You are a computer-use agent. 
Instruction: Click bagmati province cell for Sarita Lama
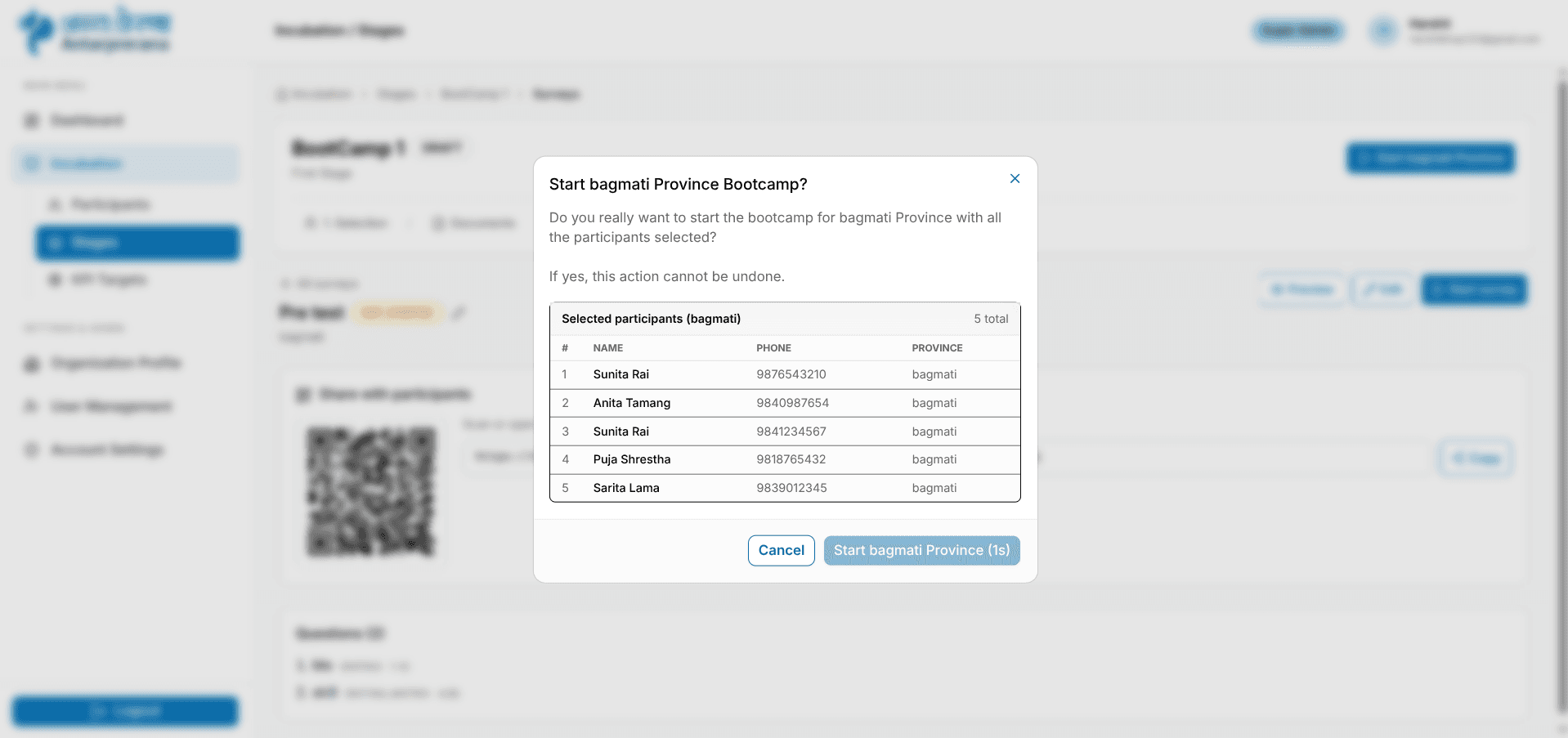click(x=934, y=488)
